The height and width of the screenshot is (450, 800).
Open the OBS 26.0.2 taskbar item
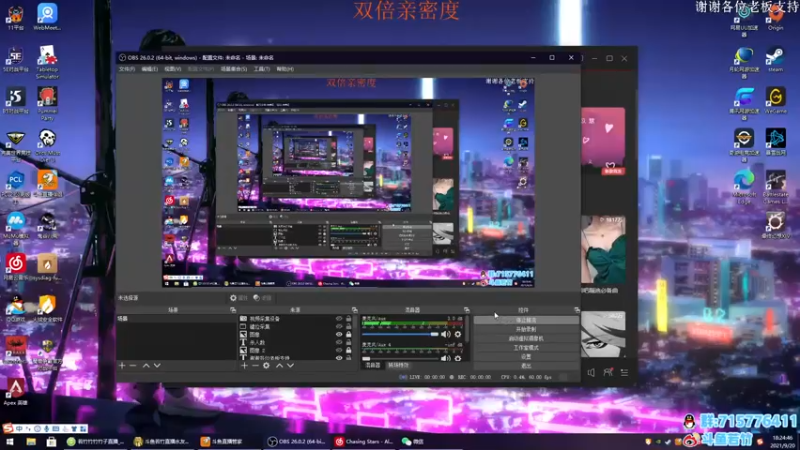click(297, 442)
